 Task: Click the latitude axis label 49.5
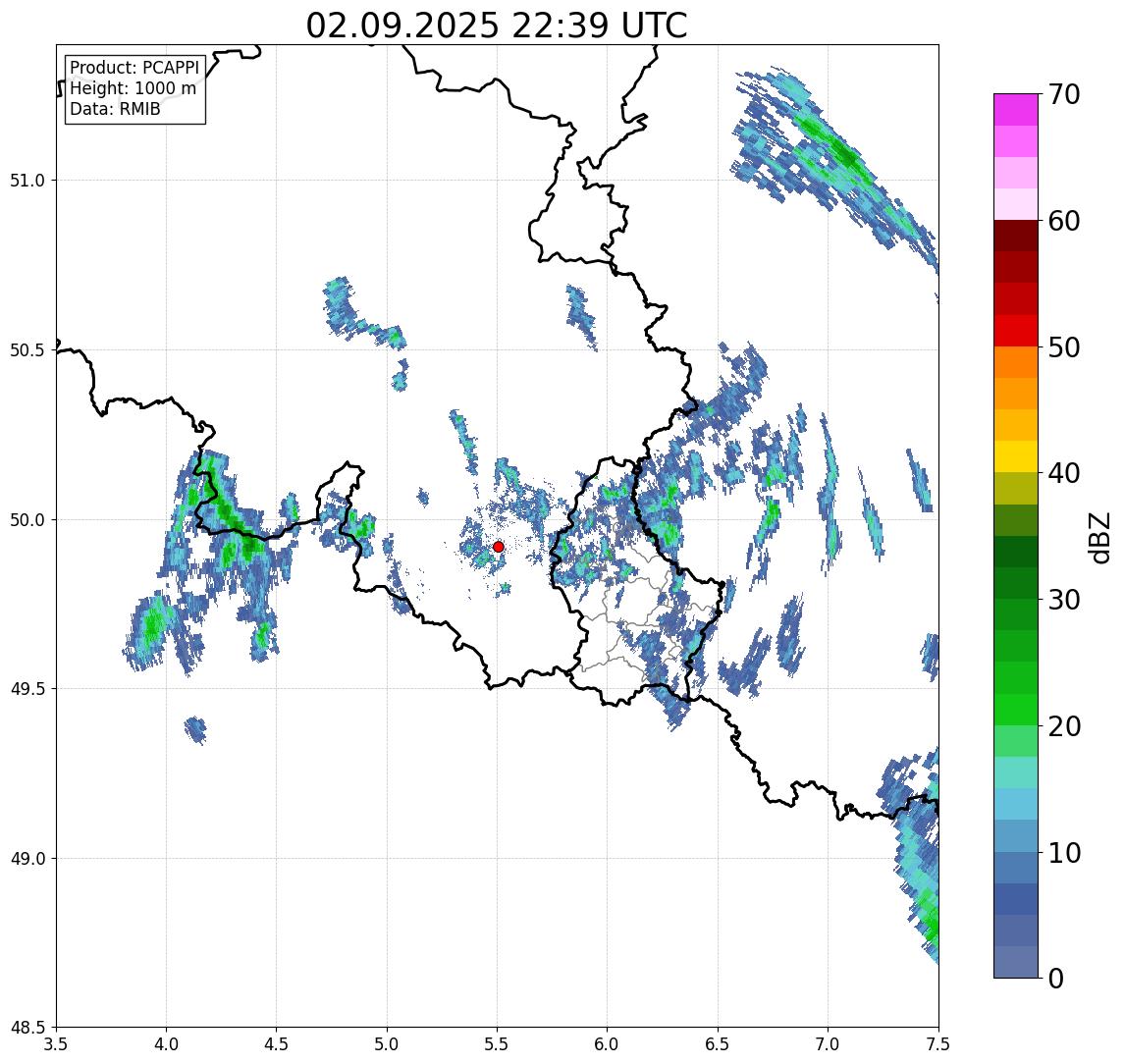pyautogui.click(x=27, y=688)
